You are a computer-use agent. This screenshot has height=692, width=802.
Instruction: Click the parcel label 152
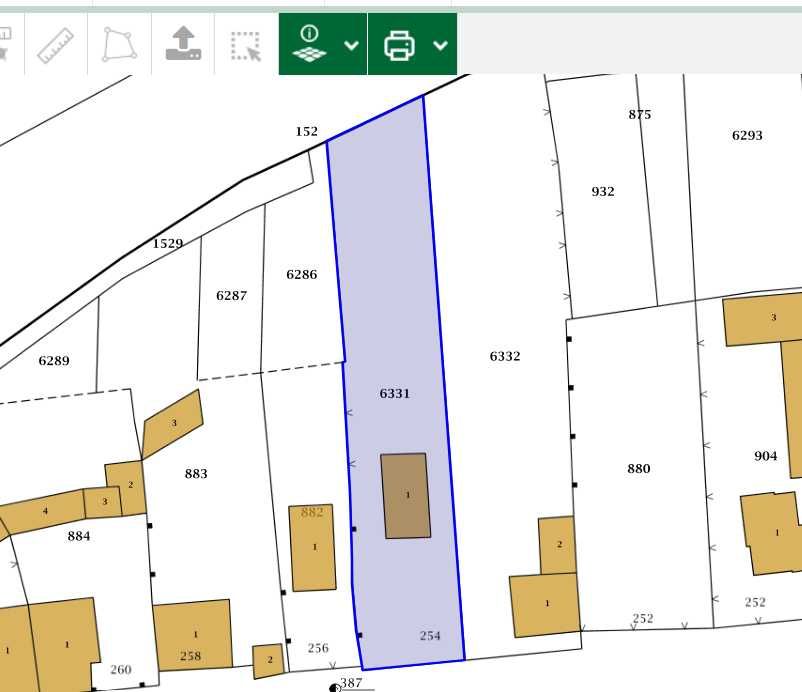(x=306, y=131)
